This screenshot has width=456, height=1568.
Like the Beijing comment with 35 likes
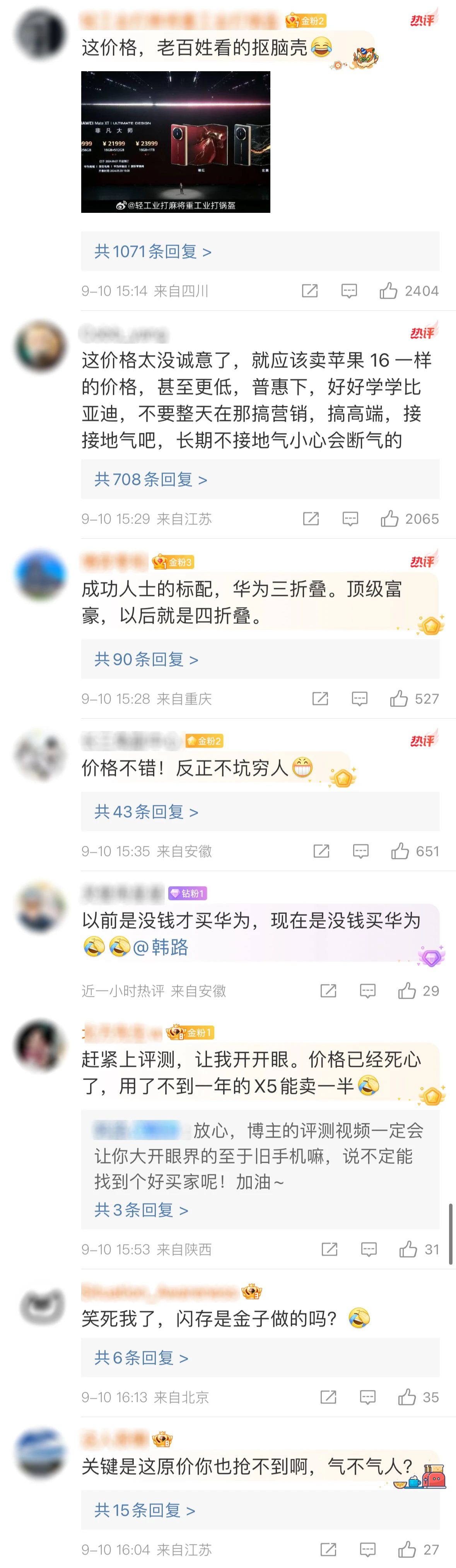[x=407, y=1397]
